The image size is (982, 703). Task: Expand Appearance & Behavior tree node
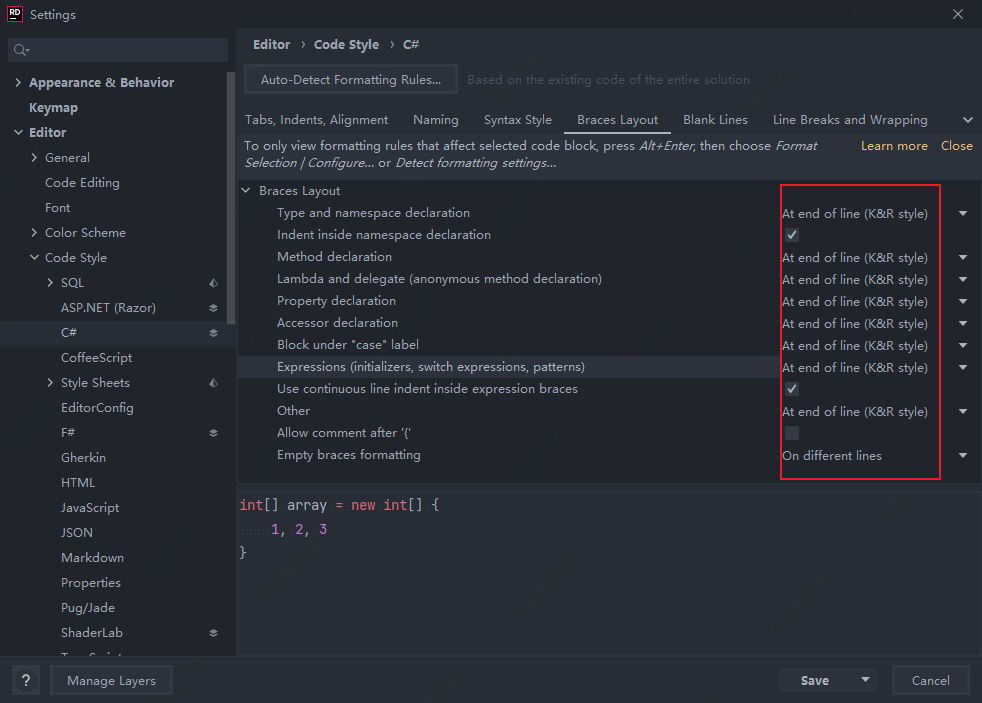tap(18, 83)
